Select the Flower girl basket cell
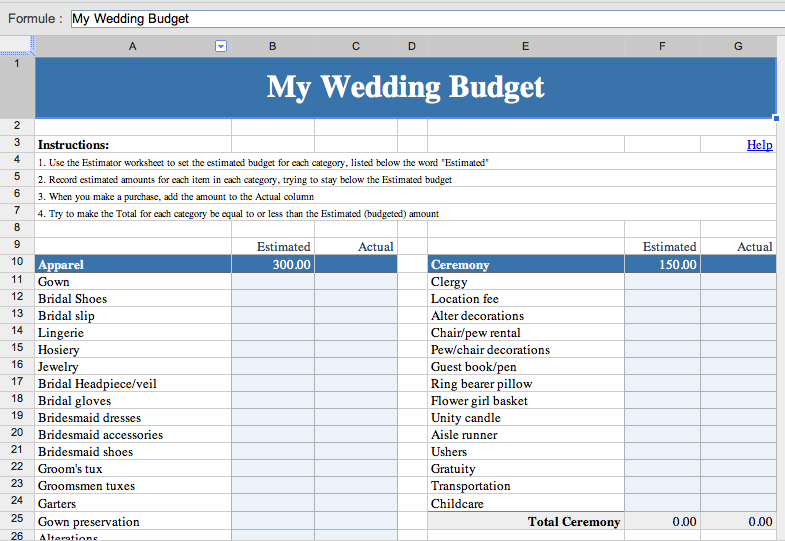Viewport: 785px width, 541px height. (x=526, y=401)
